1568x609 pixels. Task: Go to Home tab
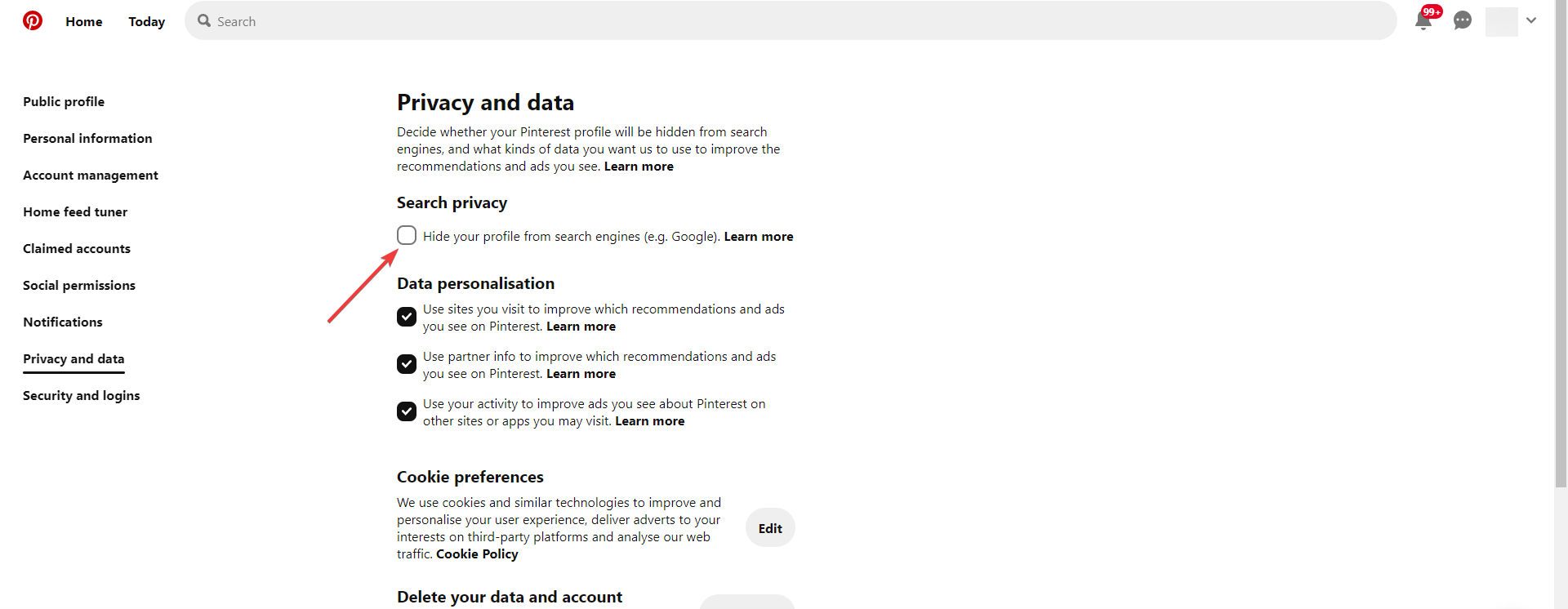[x=84, y=21]
